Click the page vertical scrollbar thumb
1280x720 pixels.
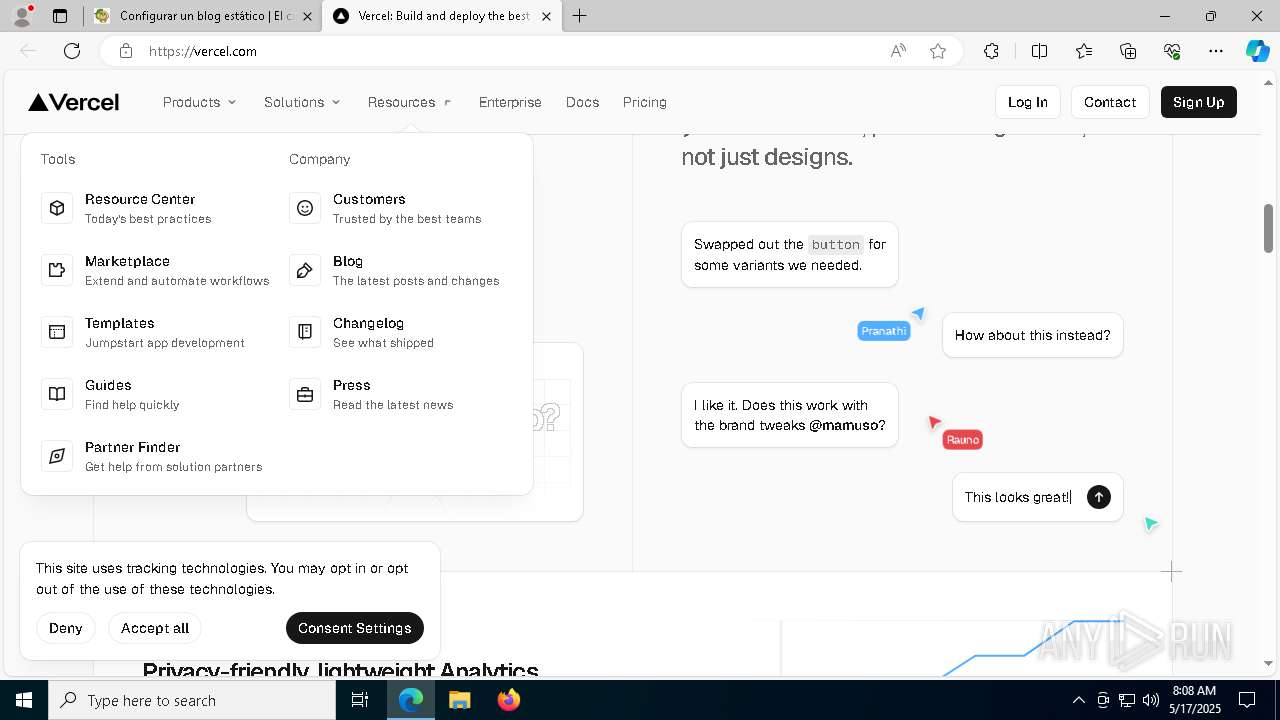click(1268, 228)
